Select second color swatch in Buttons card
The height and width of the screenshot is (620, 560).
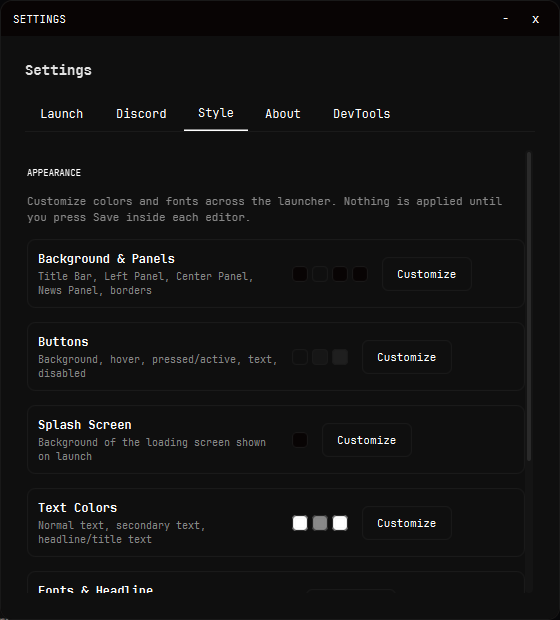pos(320,357)
